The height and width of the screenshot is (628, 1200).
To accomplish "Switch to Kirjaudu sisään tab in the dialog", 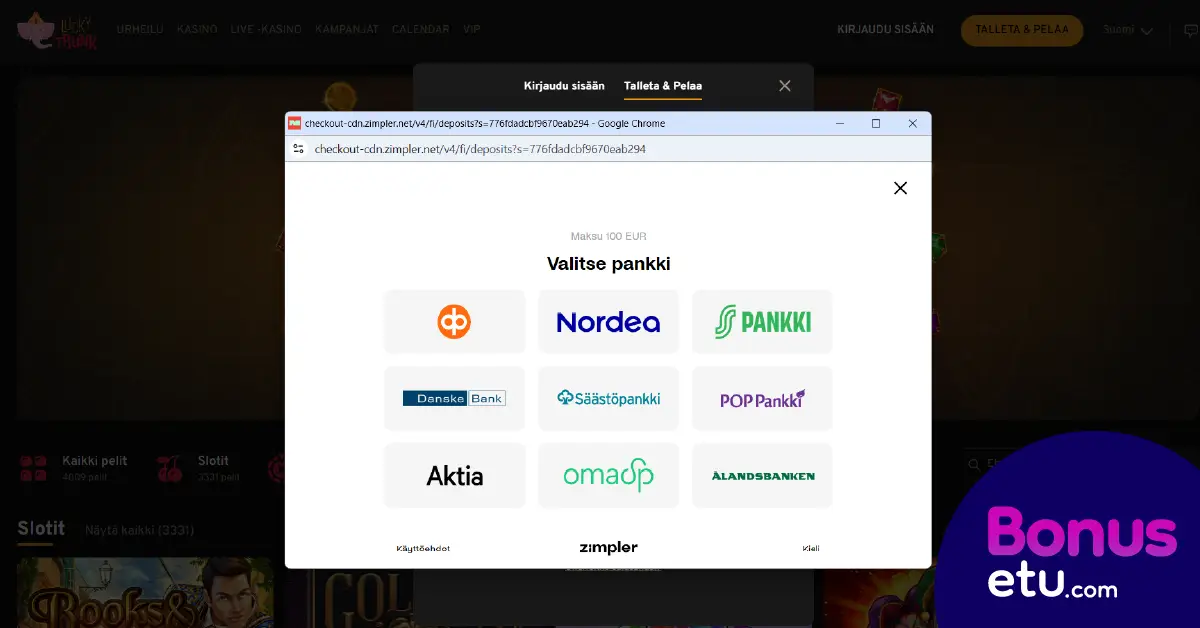I will pyautogui.click(x=564, y=86).
